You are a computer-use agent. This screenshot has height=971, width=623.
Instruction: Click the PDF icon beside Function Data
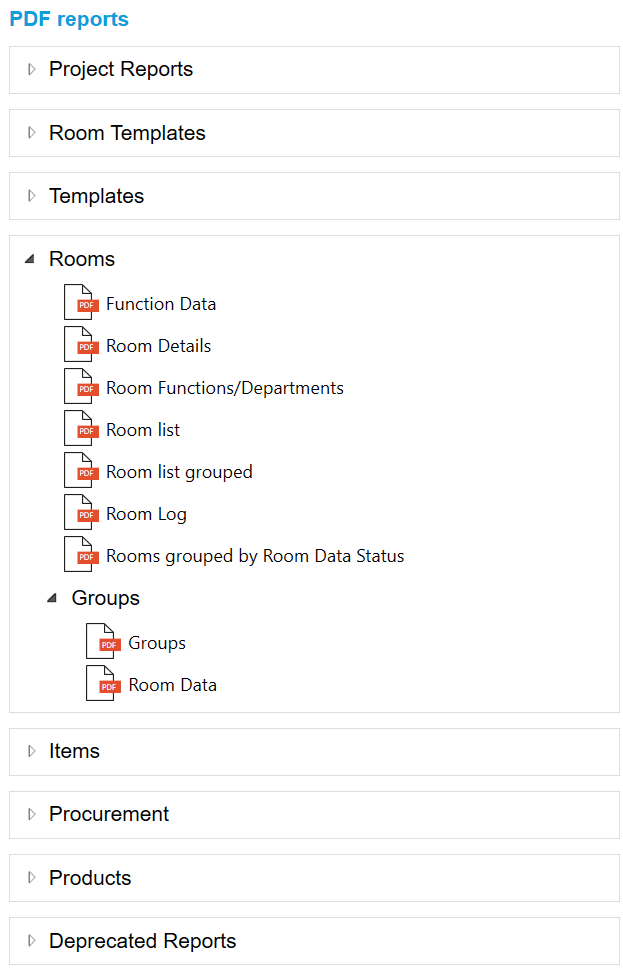[x=81, y=302]
